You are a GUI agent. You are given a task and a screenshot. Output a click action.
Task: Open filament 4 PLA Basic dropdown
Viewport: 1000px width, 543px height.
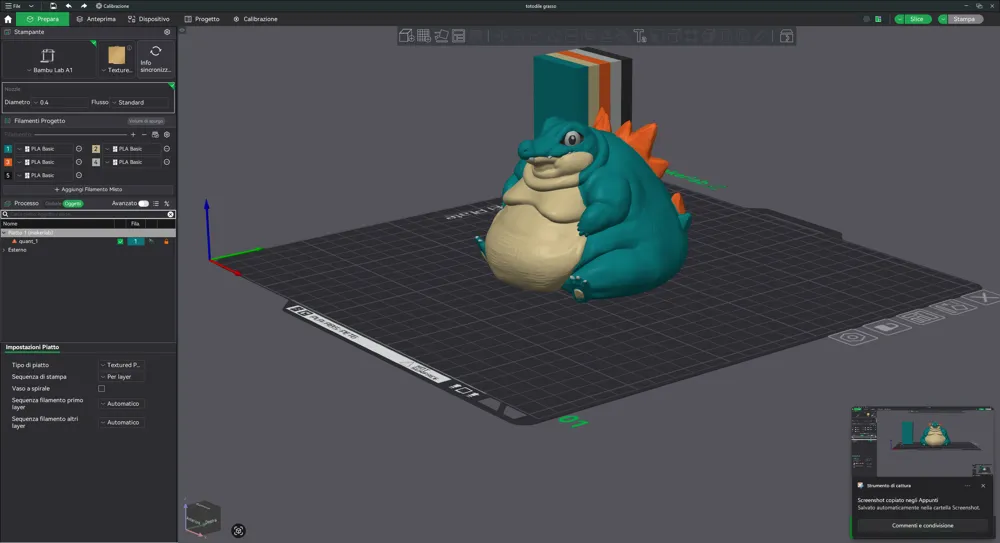pos(132,162)
